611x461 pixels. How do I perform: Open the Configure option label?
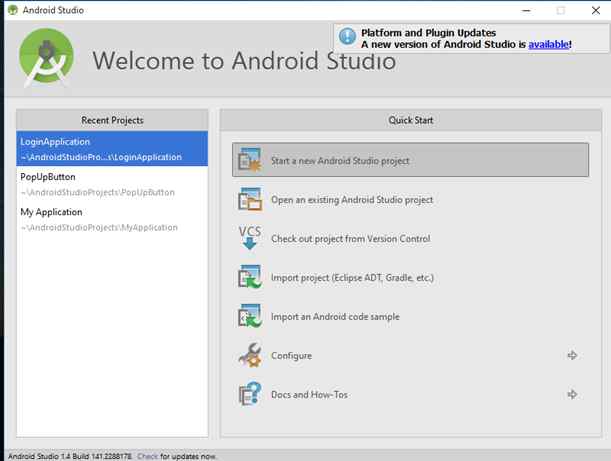291,356
